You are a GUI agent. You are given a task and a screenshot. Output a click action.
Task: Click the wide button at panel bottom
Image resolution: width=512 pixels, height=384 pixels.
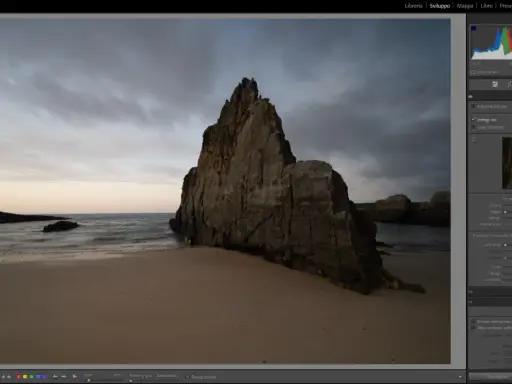point(490,376)
